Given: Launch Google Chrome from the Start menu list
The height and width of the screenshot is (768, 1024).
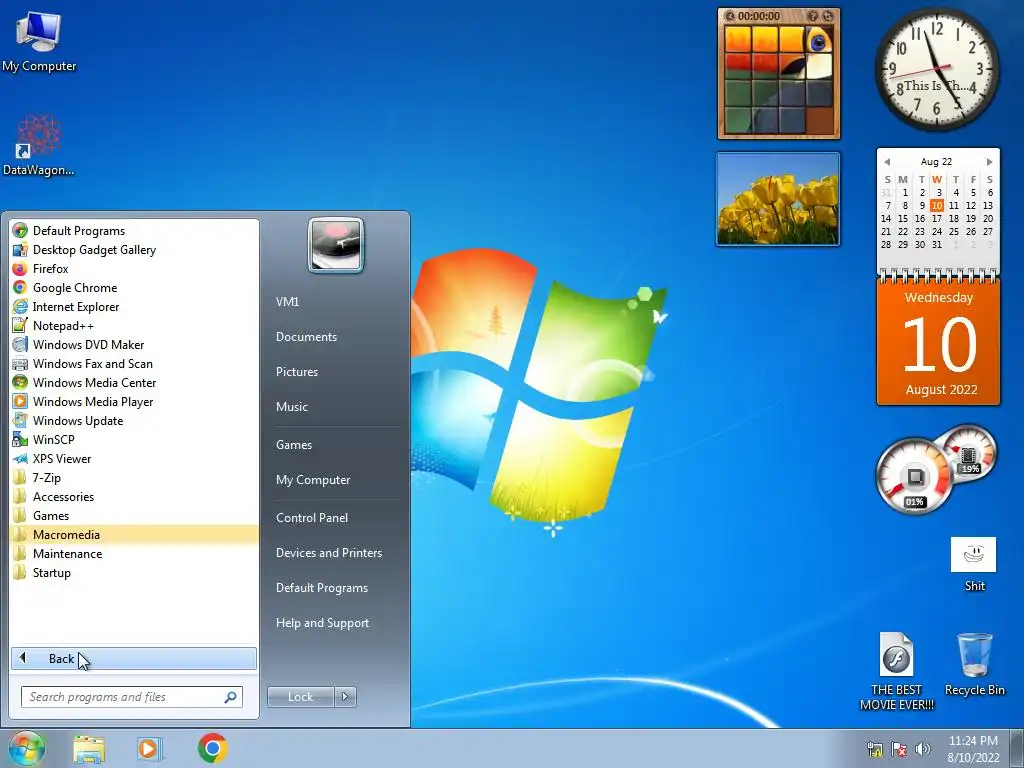Looking at the screenshot, I should [x=134, y=287].
